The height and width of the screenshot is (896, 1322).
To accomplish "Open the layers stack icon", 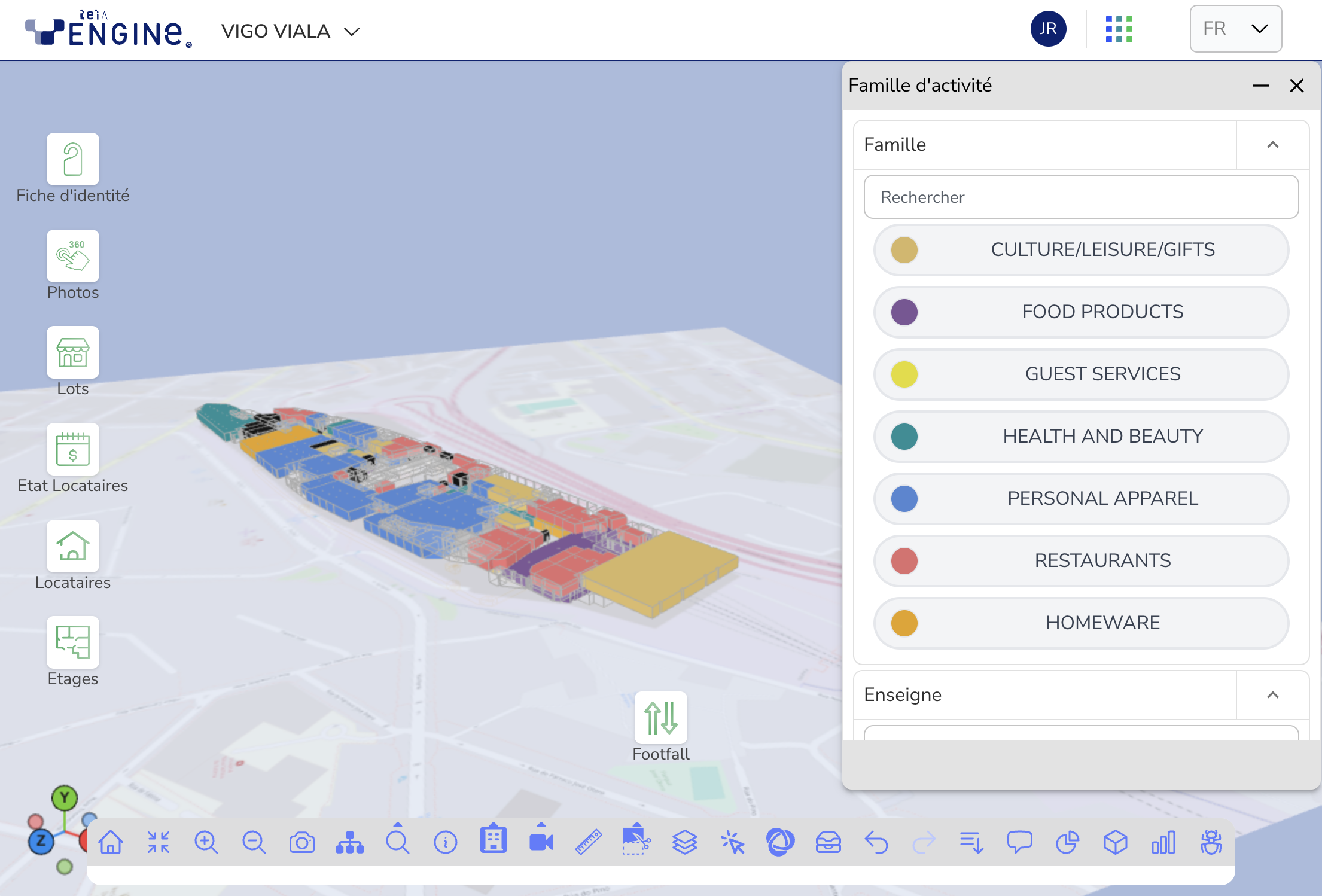I will (x=684, y=842).
